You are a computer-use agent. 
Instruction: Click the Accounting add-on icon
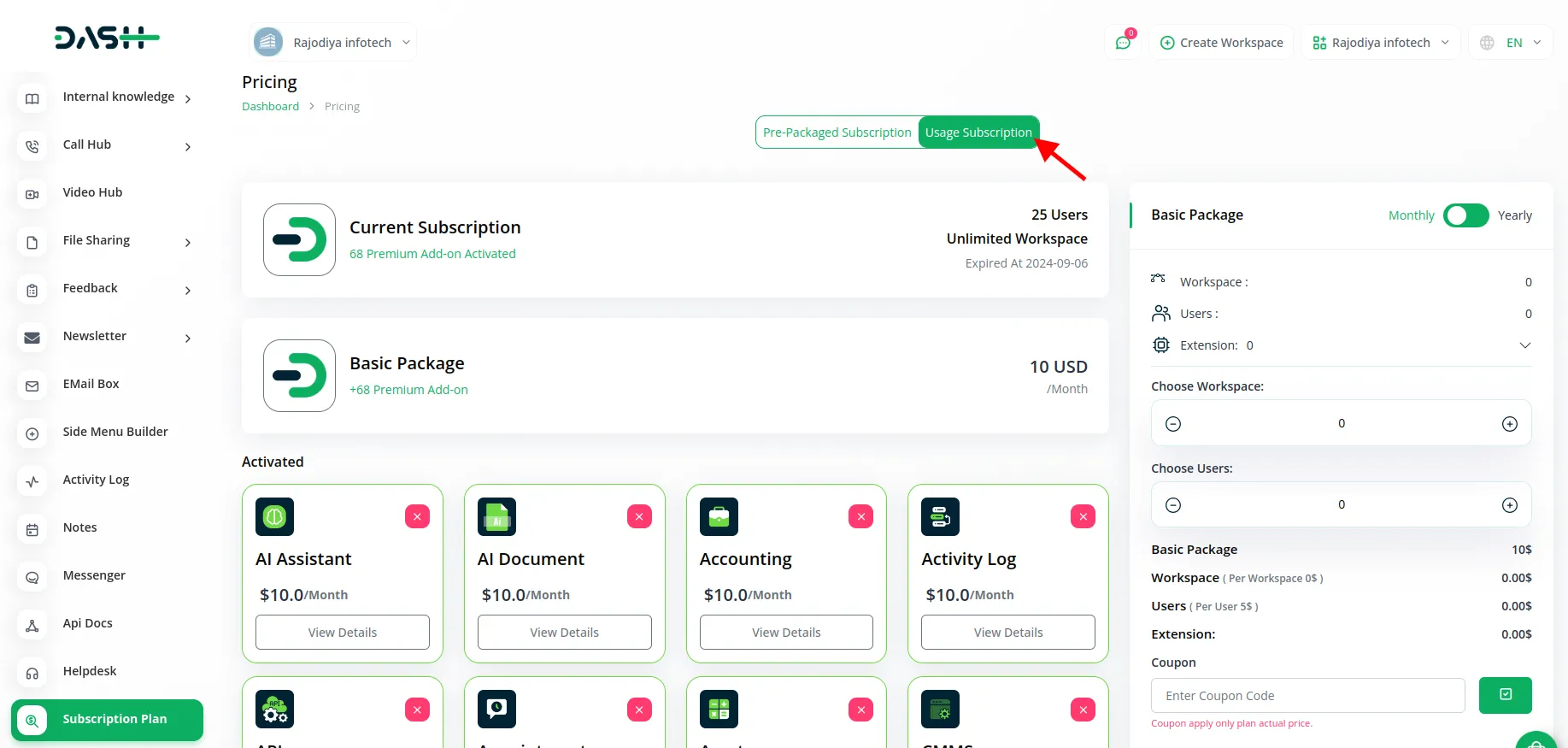[x=719, y=516]
